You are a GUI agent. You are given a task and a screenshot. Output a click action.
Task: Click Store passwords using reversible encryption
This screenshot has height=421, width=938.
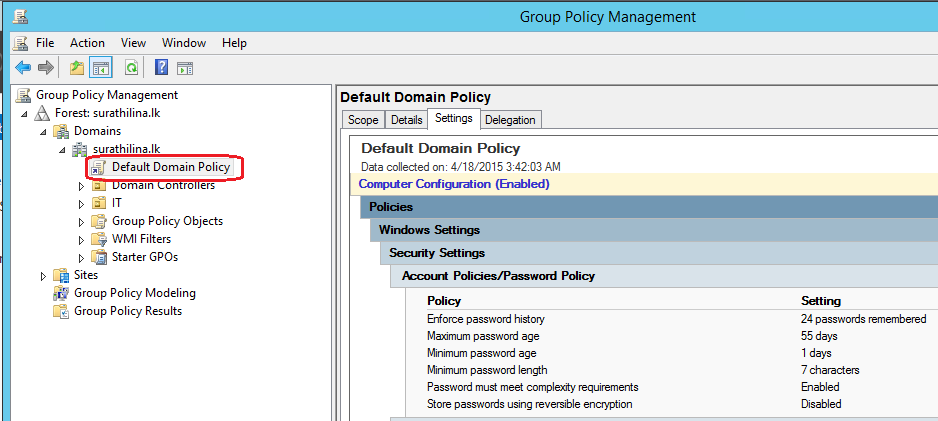(529, 404)
